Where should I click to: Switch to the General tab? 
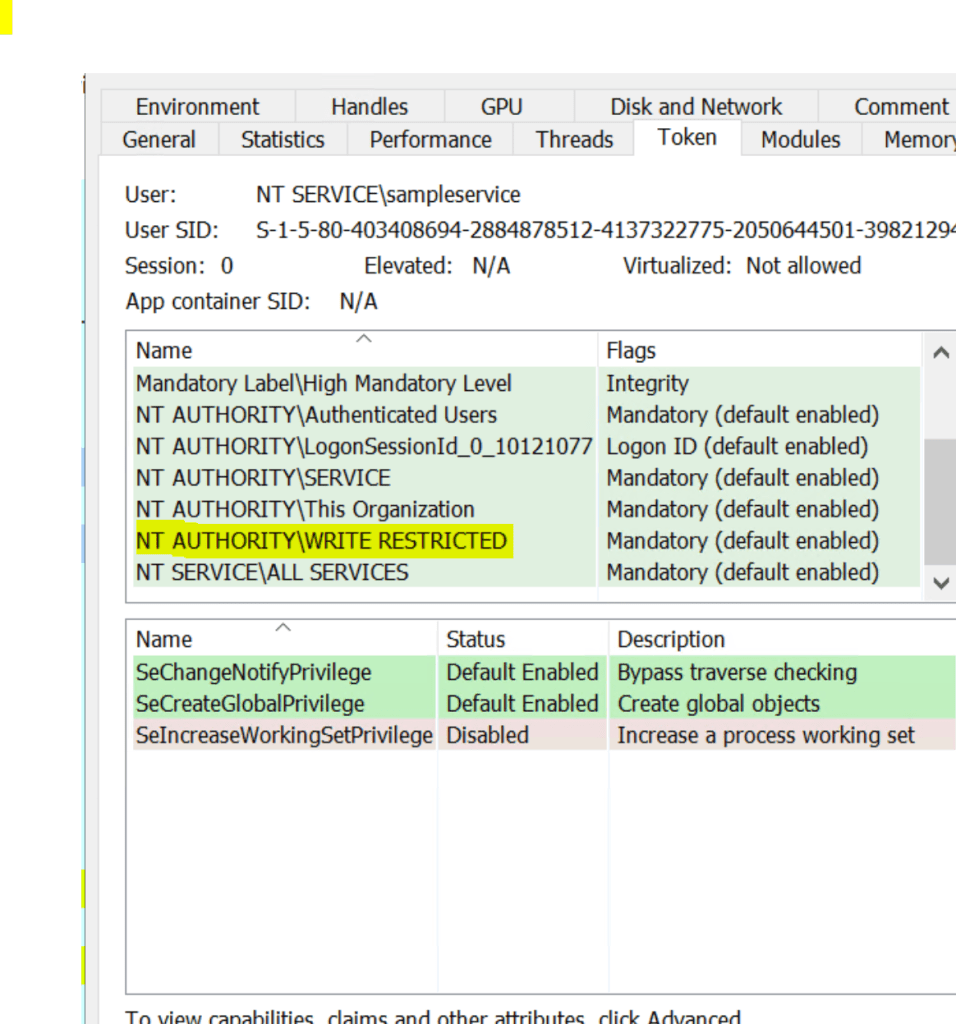point(159,140)
